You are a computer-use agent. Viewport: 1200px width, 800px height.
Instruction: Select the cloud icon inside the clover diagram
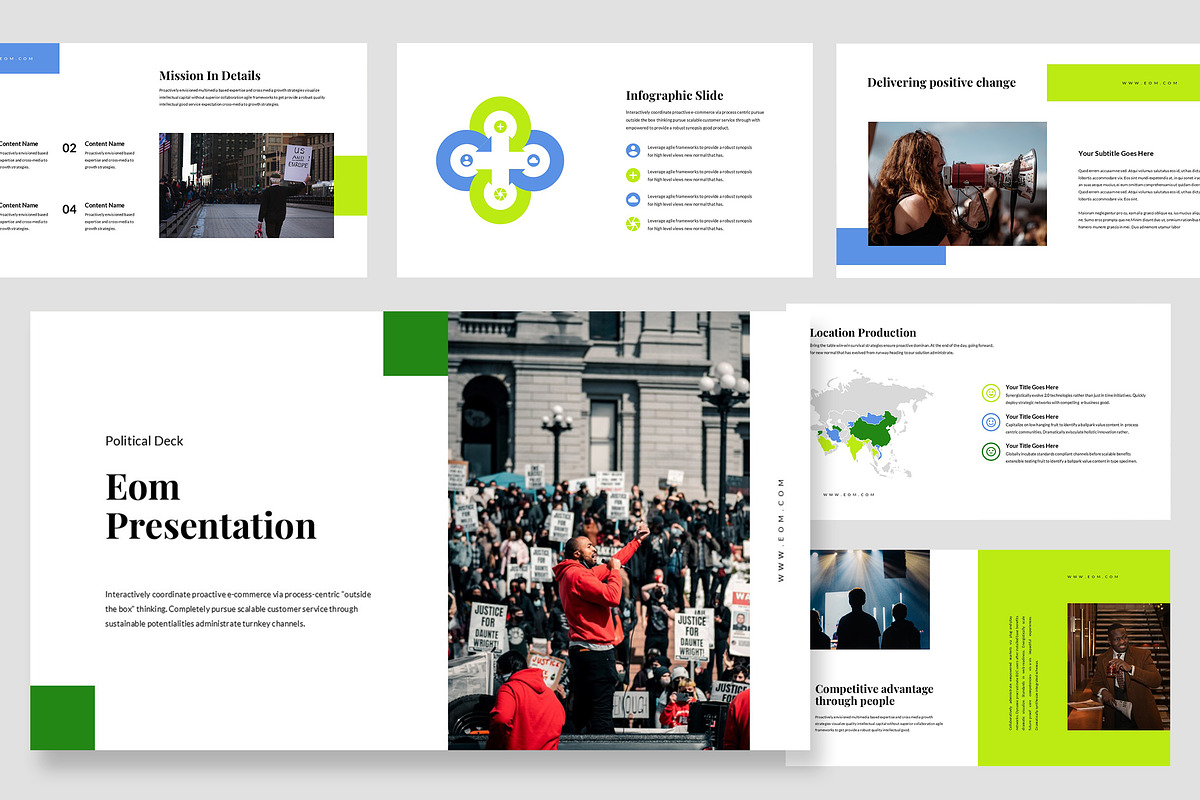534,161
